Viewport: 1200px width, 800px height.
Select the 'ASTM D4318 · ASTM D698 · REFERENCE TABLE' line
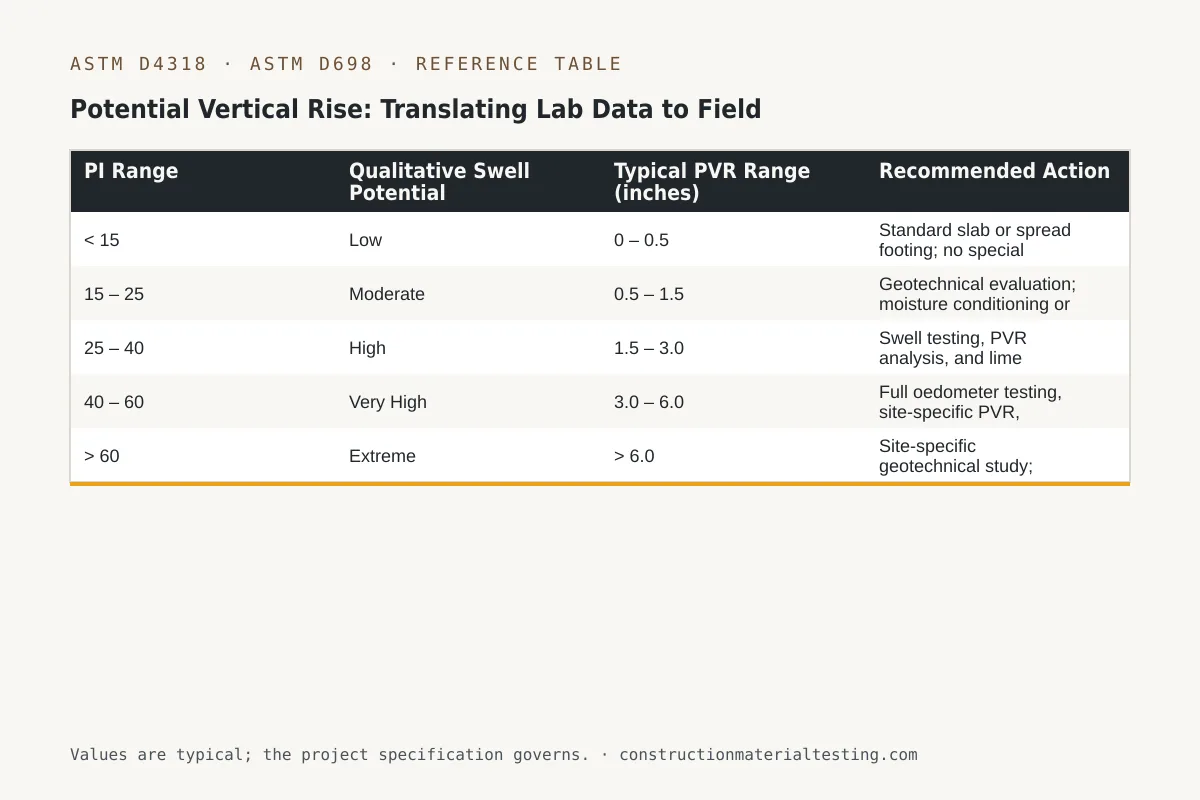[346, 64]
